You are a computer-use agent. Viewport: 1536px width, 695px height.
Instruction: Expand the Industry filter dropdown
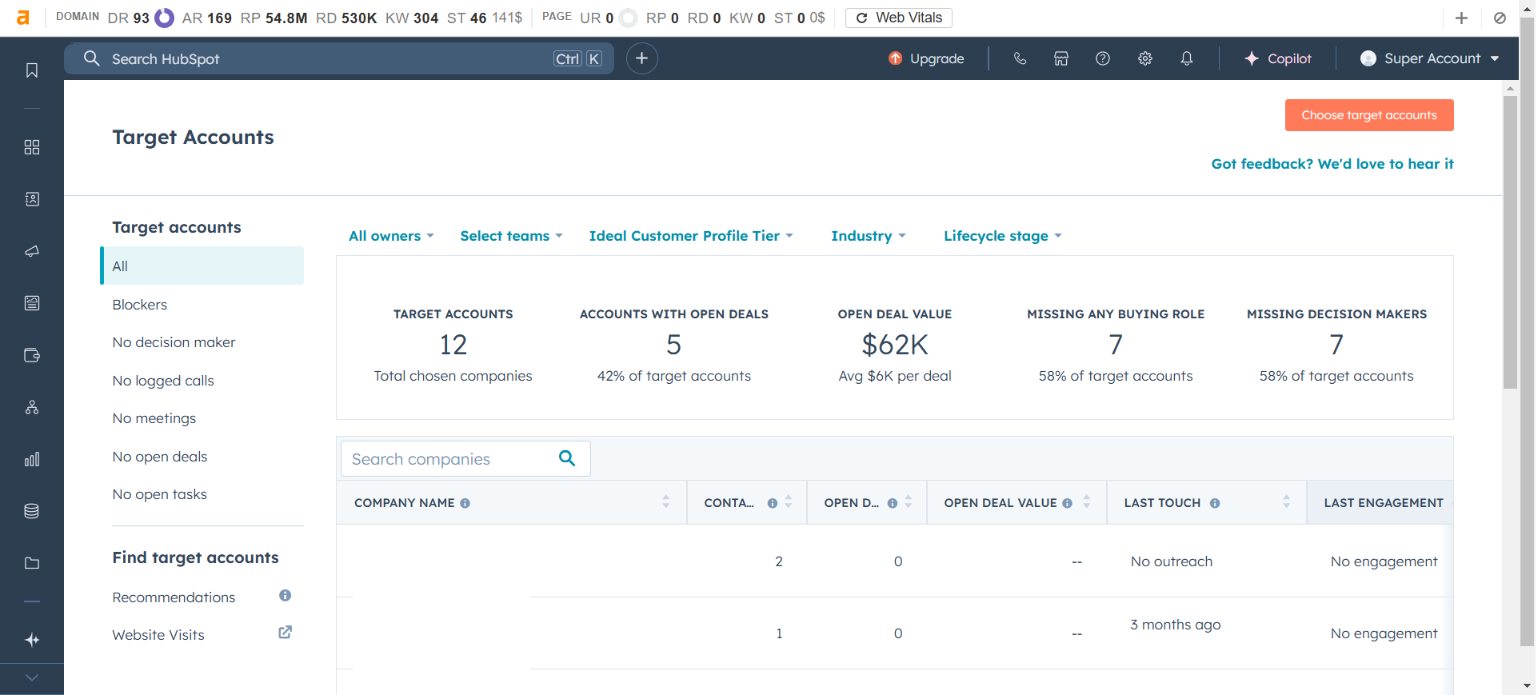point(868,236)
